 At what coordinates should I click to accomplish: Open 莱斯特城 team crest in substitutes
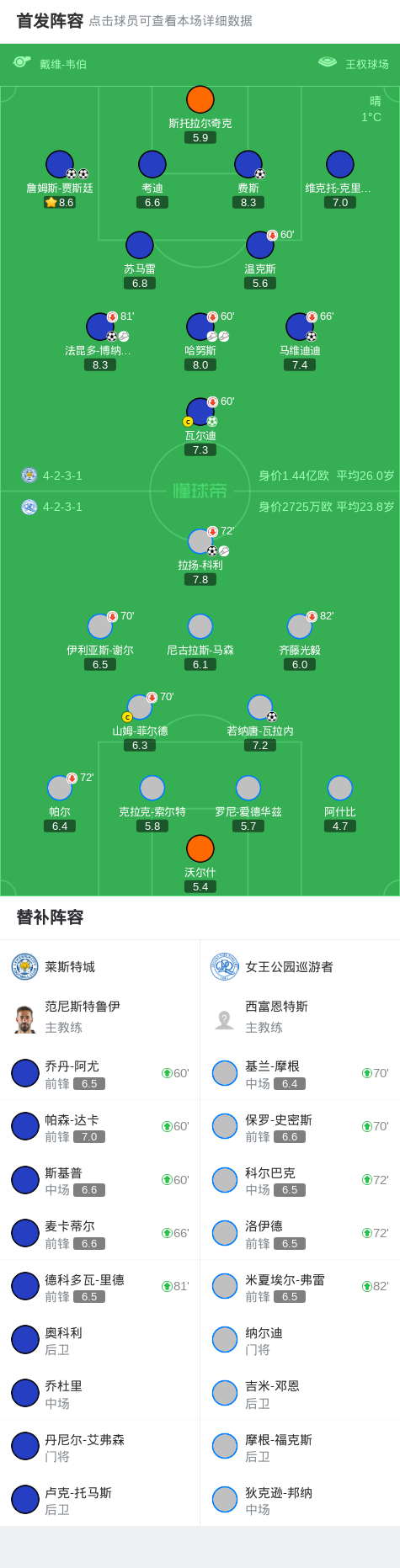coord(25,966)
